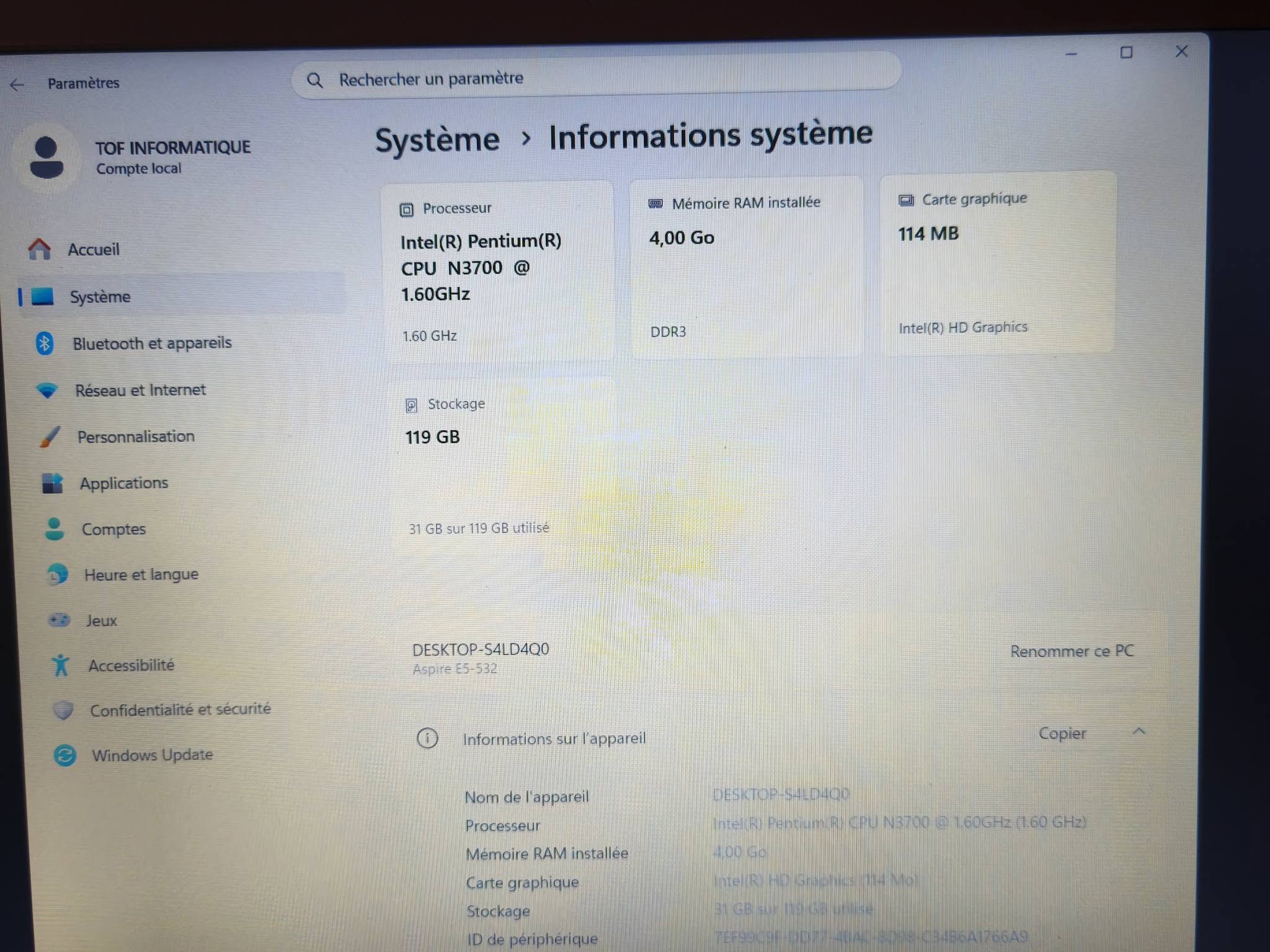Click the Nom de l'appareil row label
The width and height of the screenshot is (1270, 952).
(526, 797)
